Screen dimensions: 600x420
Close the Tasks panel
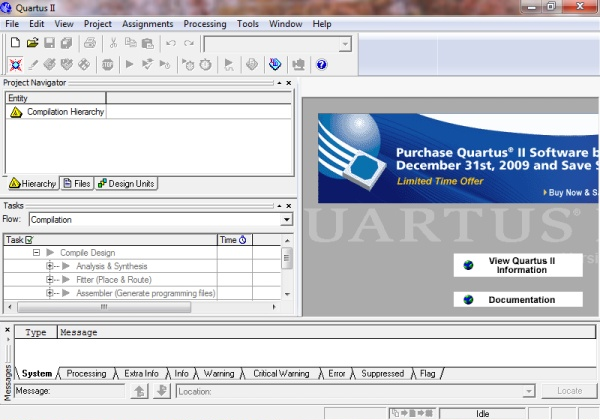289,206
